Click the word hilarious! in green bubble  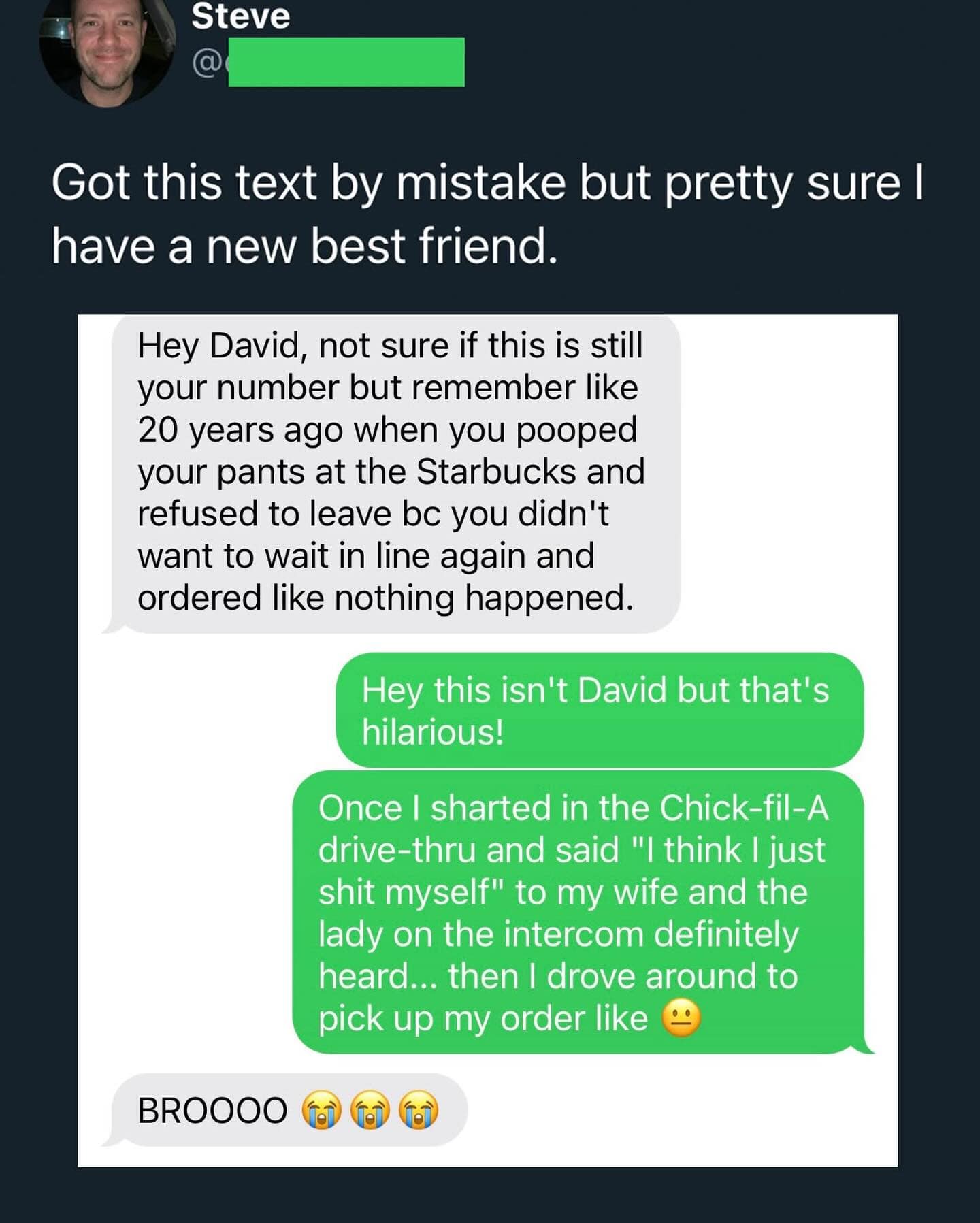tap(433, 732)
